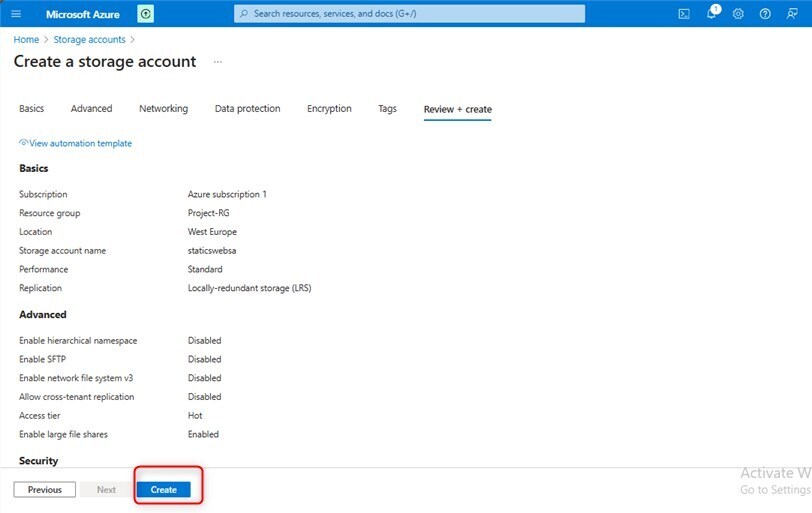
Task: Open the Azure portal hamburger menu
Action: point(16,14)
